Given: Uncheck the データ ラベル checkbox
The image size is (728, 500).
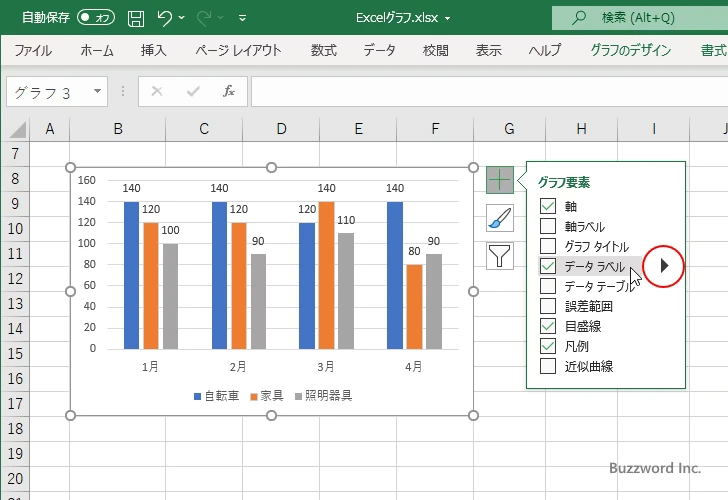Looking at the screenshot, I should [548, 266].
